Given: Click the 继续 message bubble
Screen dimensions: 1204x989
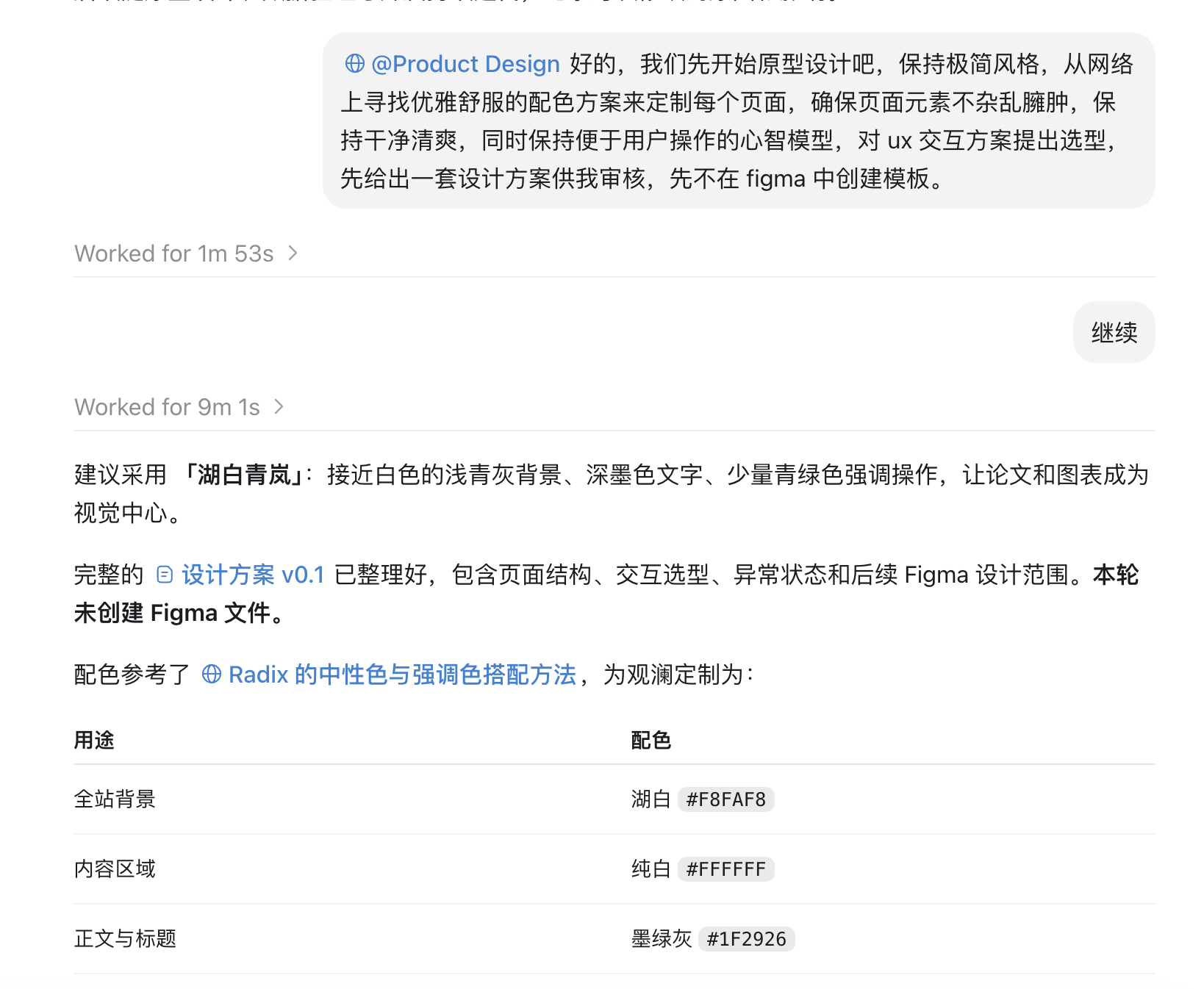Looking at the screenshot, I should tap(1114, 332).
